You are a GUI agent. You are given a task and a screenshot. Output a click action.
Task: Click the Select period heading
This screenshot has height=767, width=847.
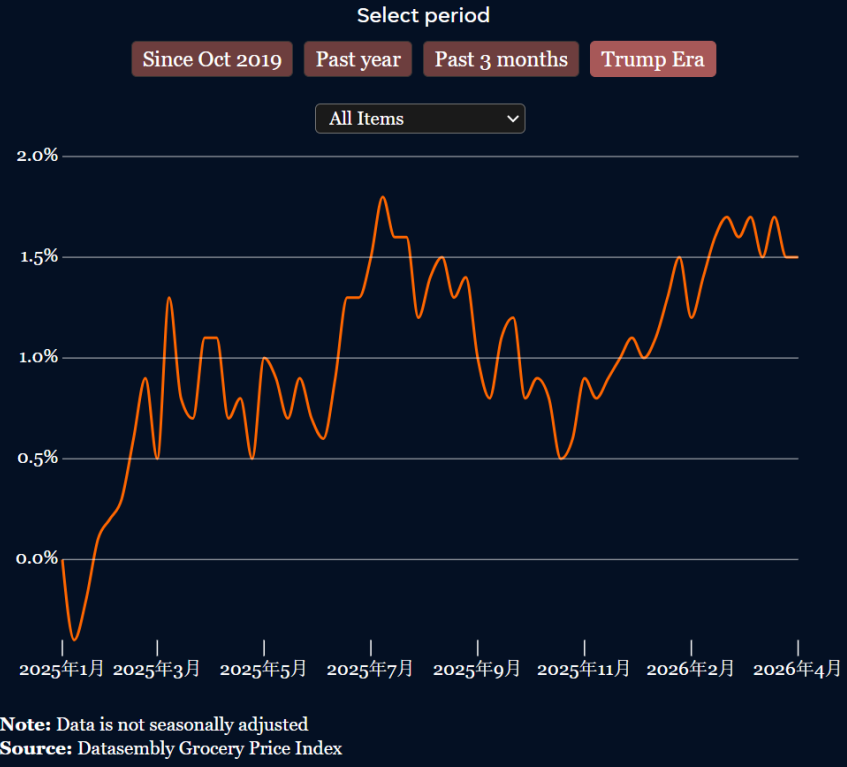[424, 15]
